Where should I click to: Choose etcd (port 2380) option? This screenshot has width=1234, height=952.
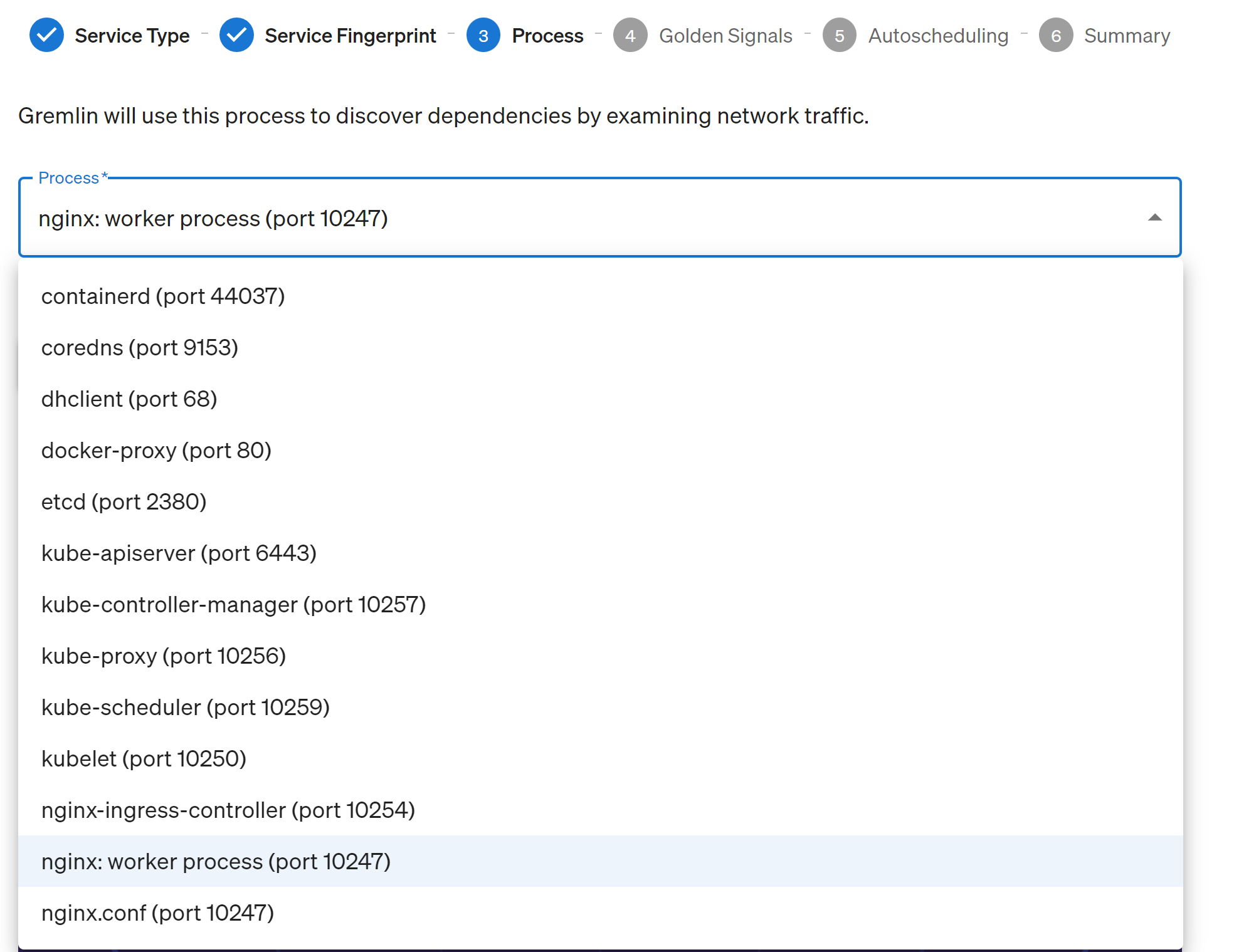point(600,501)
